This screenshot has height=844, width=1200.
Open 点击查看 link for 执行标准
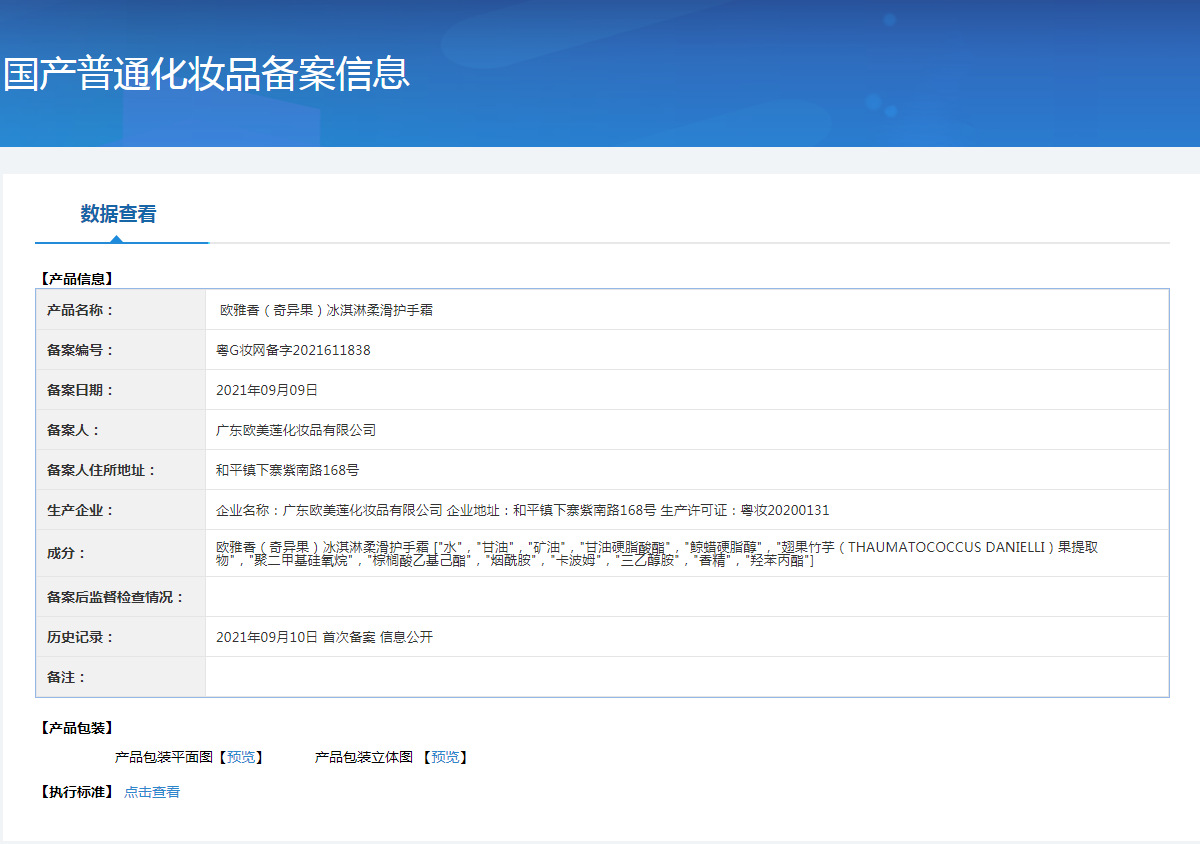tap(152, 792)
